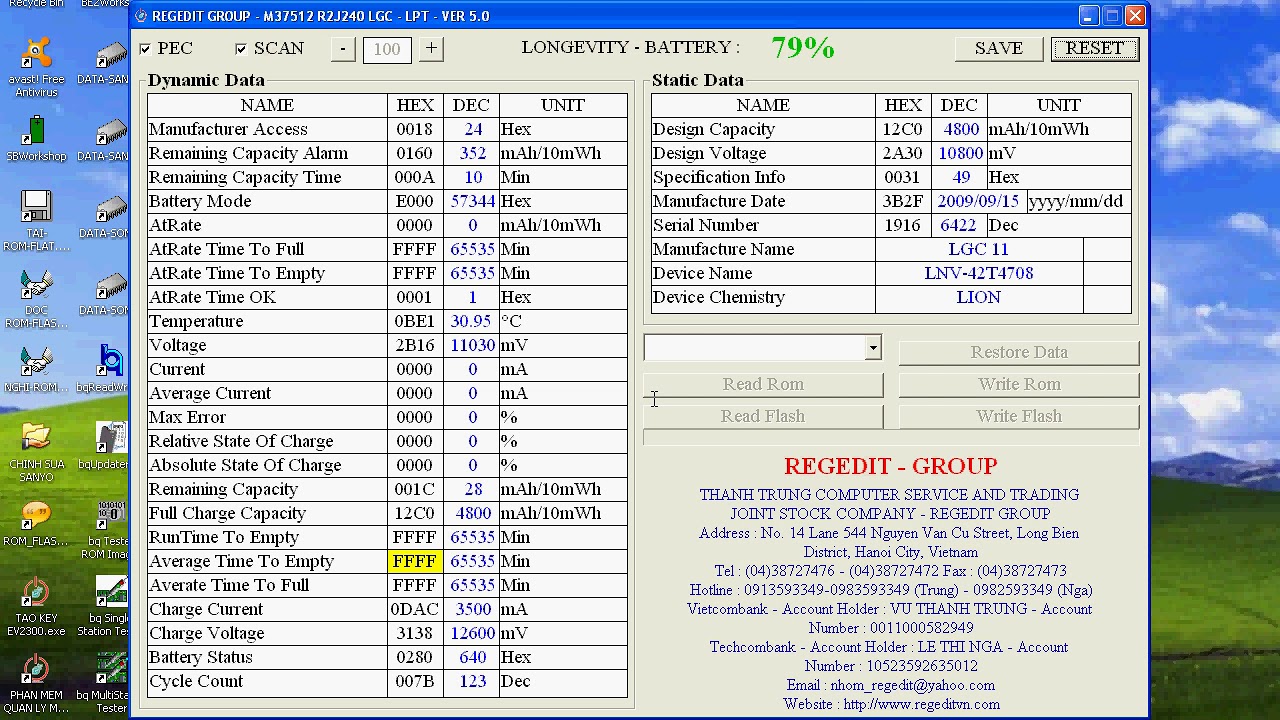The width and height of the screenshot is (1280, 720).
Task: Increase the value with the plus button
Action: coord(431,48)
